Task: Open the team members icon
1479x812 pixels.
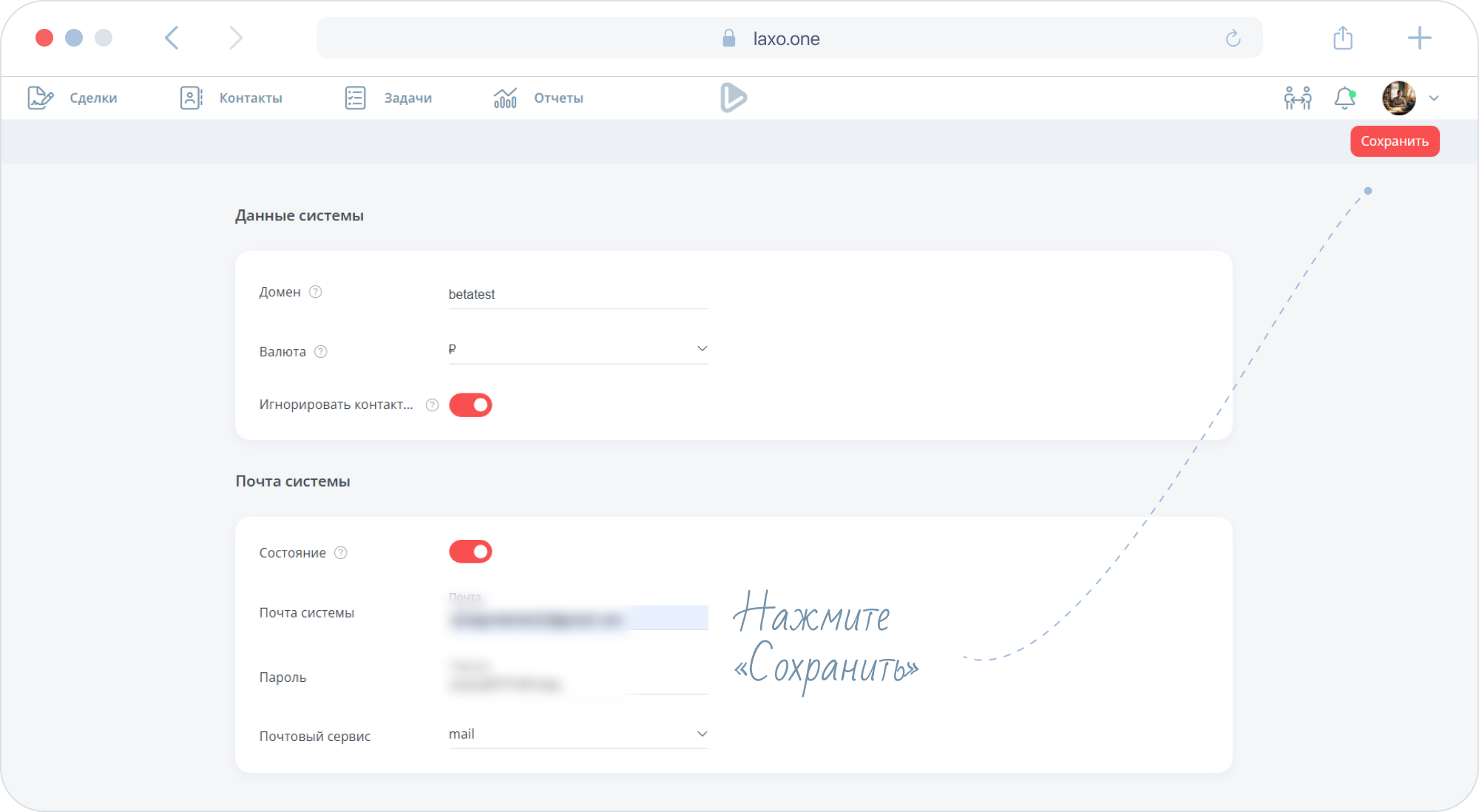Action: point(1297,98)
